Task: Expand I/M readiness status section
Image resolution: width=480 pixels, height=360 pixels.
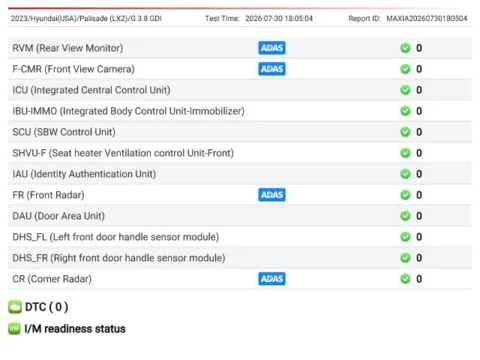Action: (x=75, y=329)
